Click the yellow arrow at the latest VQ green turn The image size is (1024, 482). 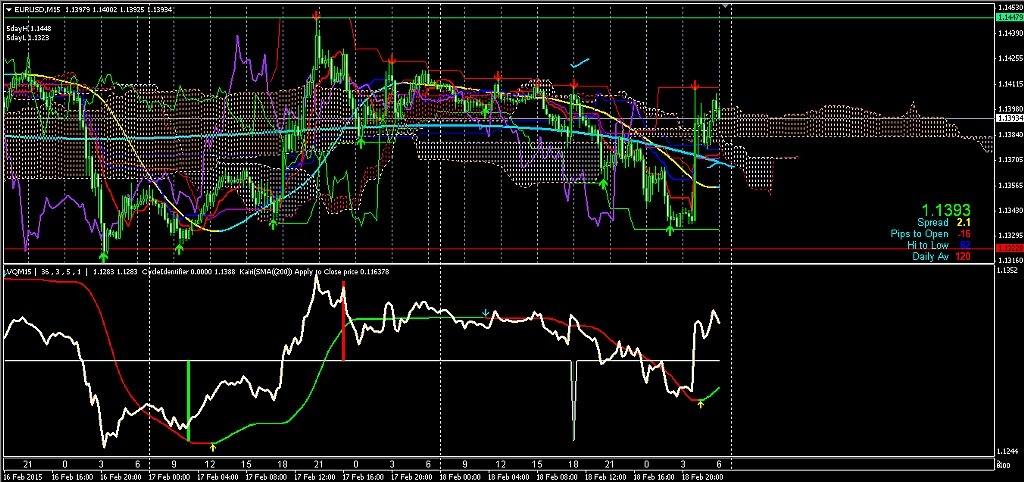701,404
